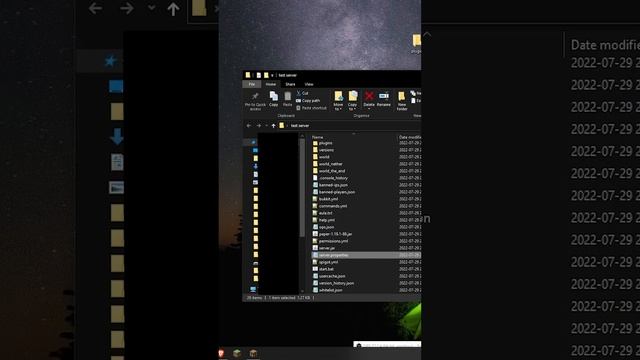Switch to the Share ribbon tab
640x360 pixels.
pyautogui.click(x=290, y=84)
